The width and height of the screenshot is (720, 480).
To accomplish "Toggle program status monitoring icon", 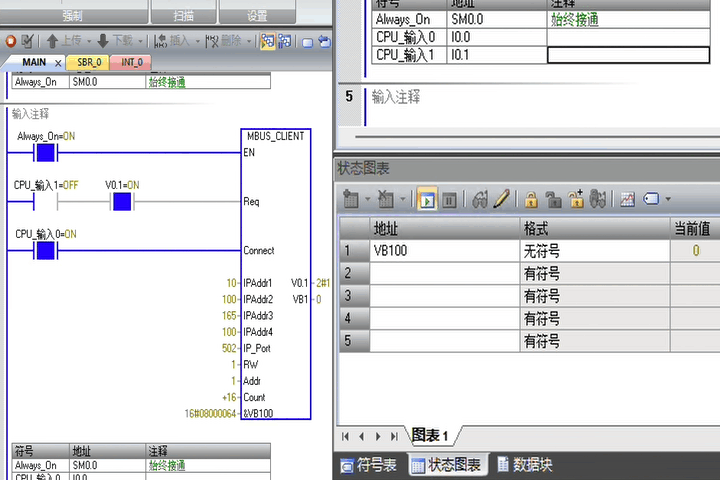I will [268, 41].
